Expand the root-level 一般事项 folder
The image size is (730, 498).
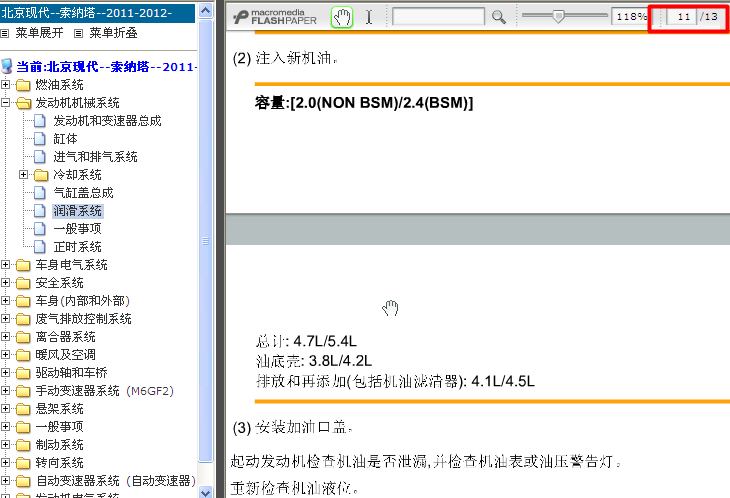6,427
